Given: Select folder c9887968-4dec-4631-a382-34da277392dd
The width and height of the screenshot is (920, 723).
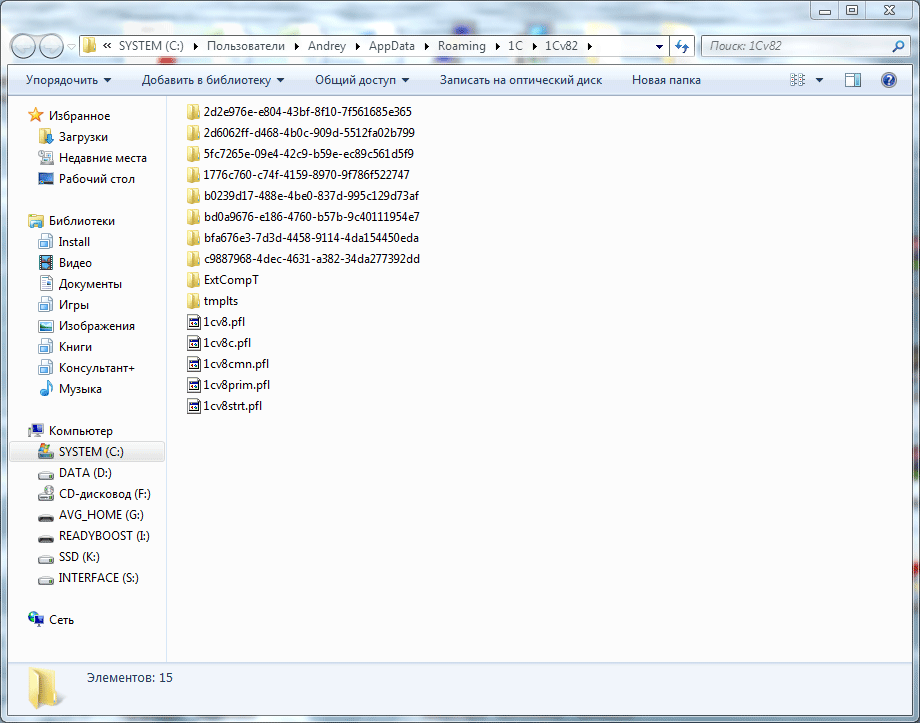Looking at the screenshot, I should 303,259.
